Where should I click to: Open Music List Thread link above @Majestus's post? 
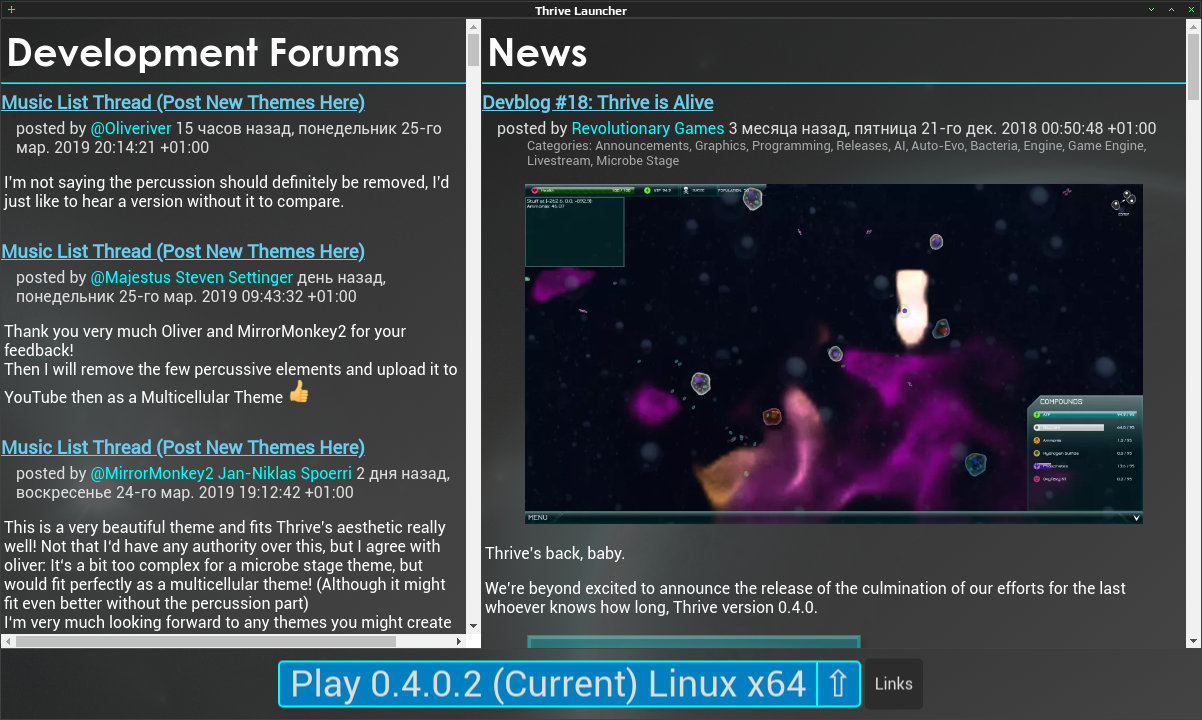click(183, 251)
